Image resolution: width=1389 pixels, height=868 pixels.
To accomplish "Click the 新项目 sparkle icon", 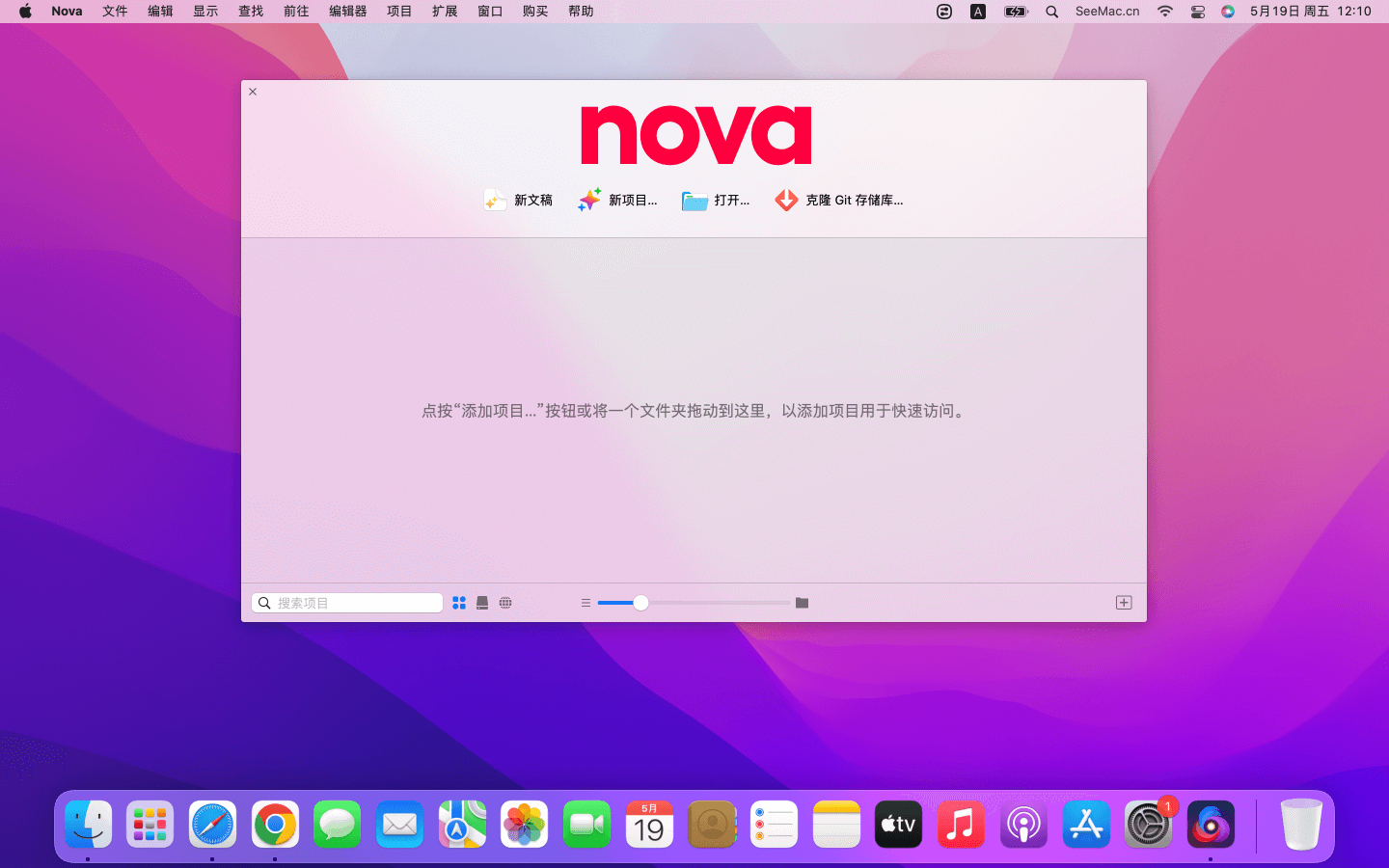I will point(589,200).
